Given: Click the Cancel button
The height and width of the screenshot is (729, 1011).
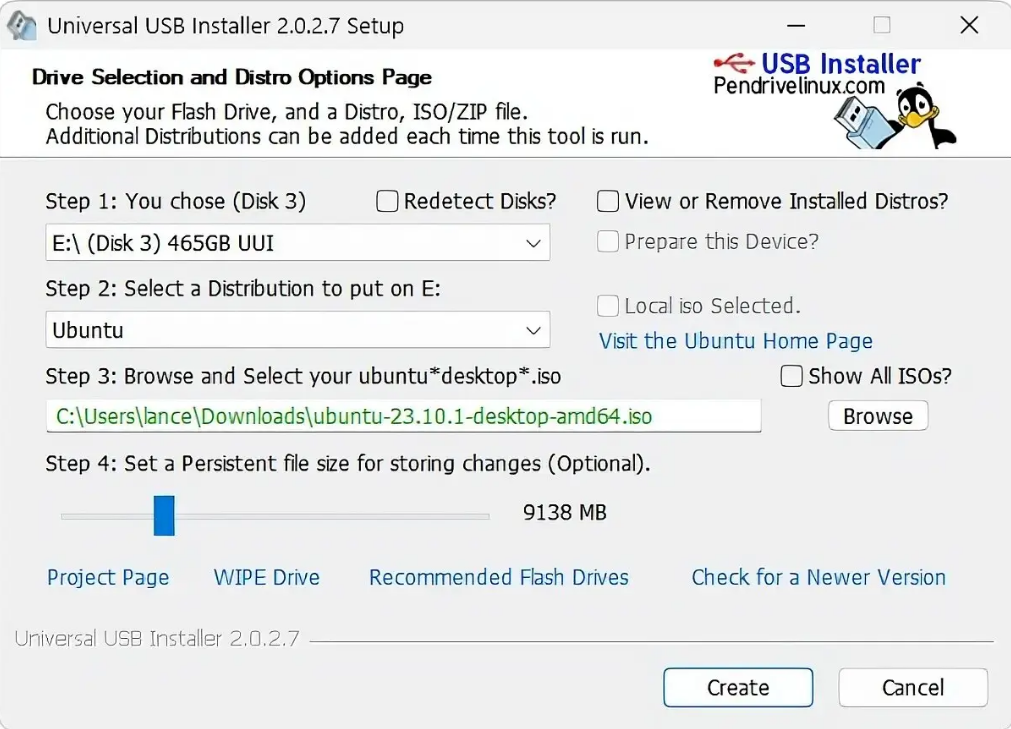Looking at the screenshot, I should 912,687.
